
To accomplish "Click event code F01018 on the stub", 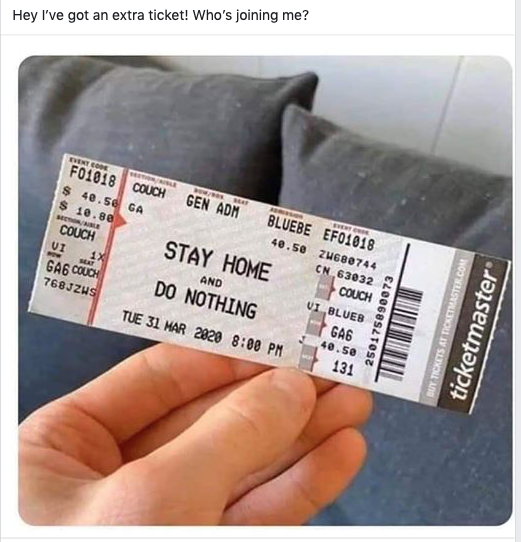I will 93,176.
